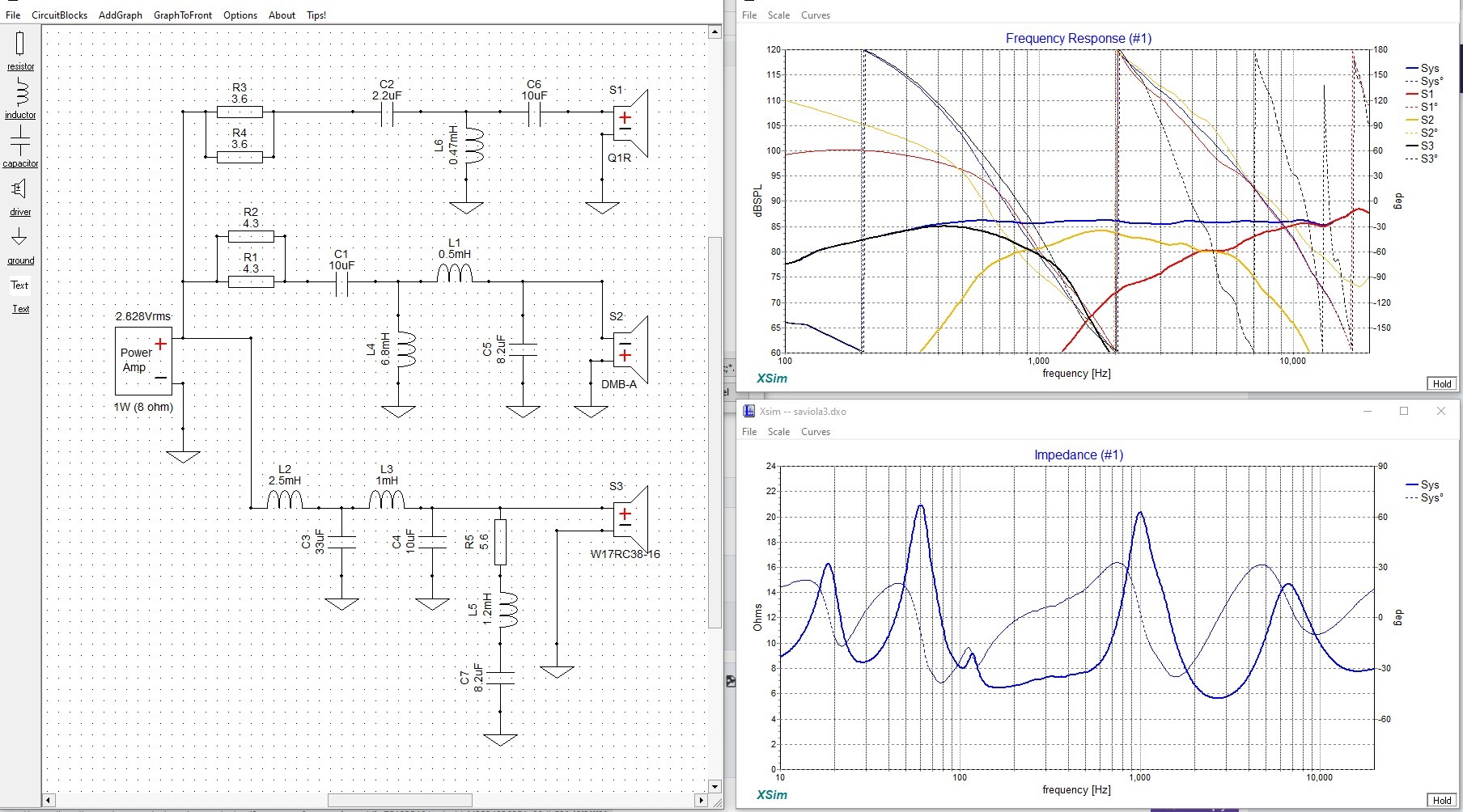Select capacitor C6 10uF
Image resolution: width=1463 pixels, height=812 pixels.
click(534, 112)
